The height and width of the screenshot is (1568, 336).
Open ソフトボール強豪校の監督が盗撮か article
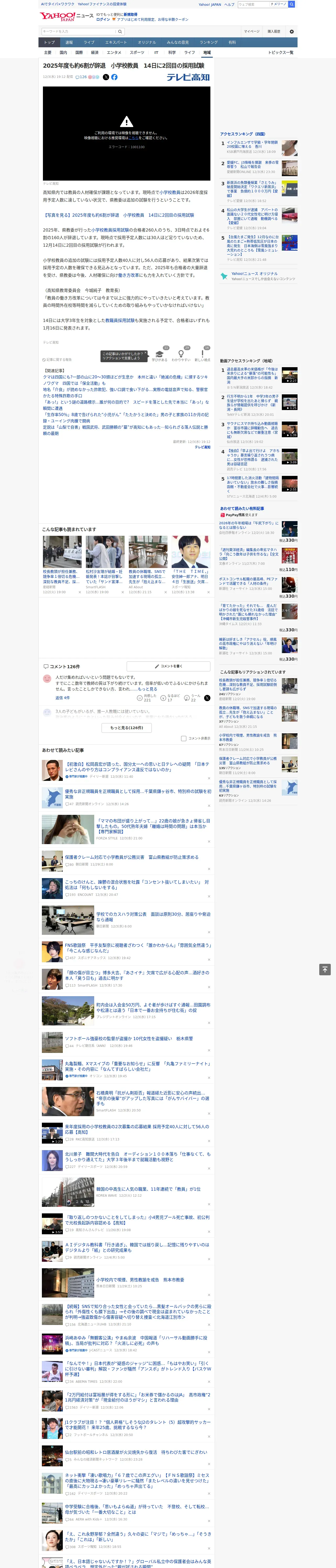coord(129,1039)
